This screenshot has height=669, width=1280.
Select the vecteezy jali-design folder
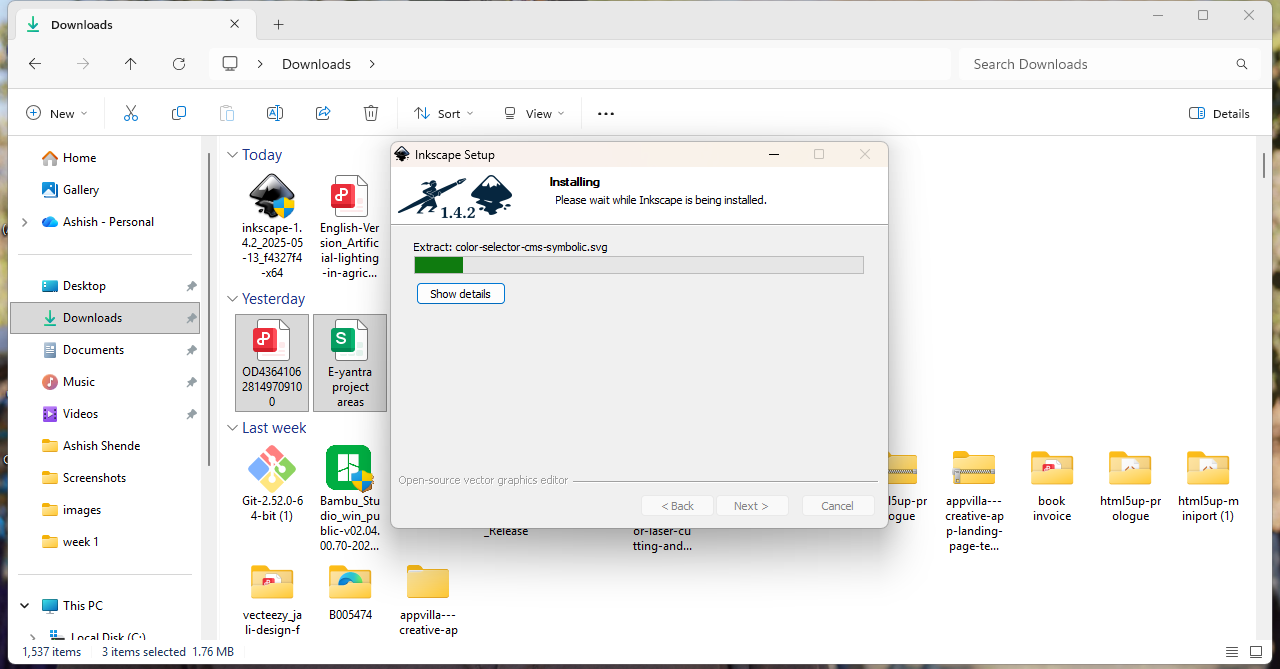point(271,600)
